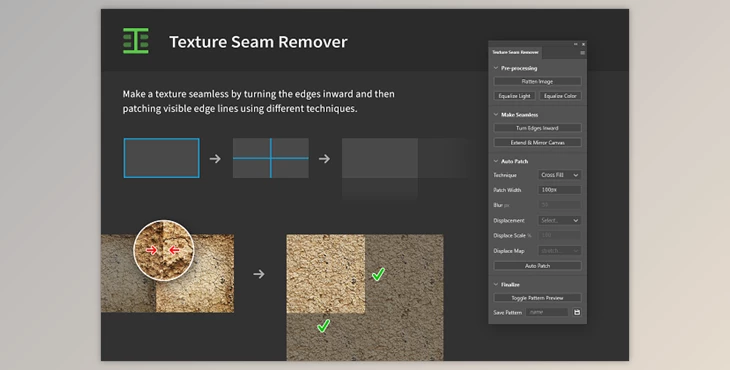This screenshot has height=370, width=730.
Task: Click the green Texture Seam Remover logo
Action: click(136, 41)
